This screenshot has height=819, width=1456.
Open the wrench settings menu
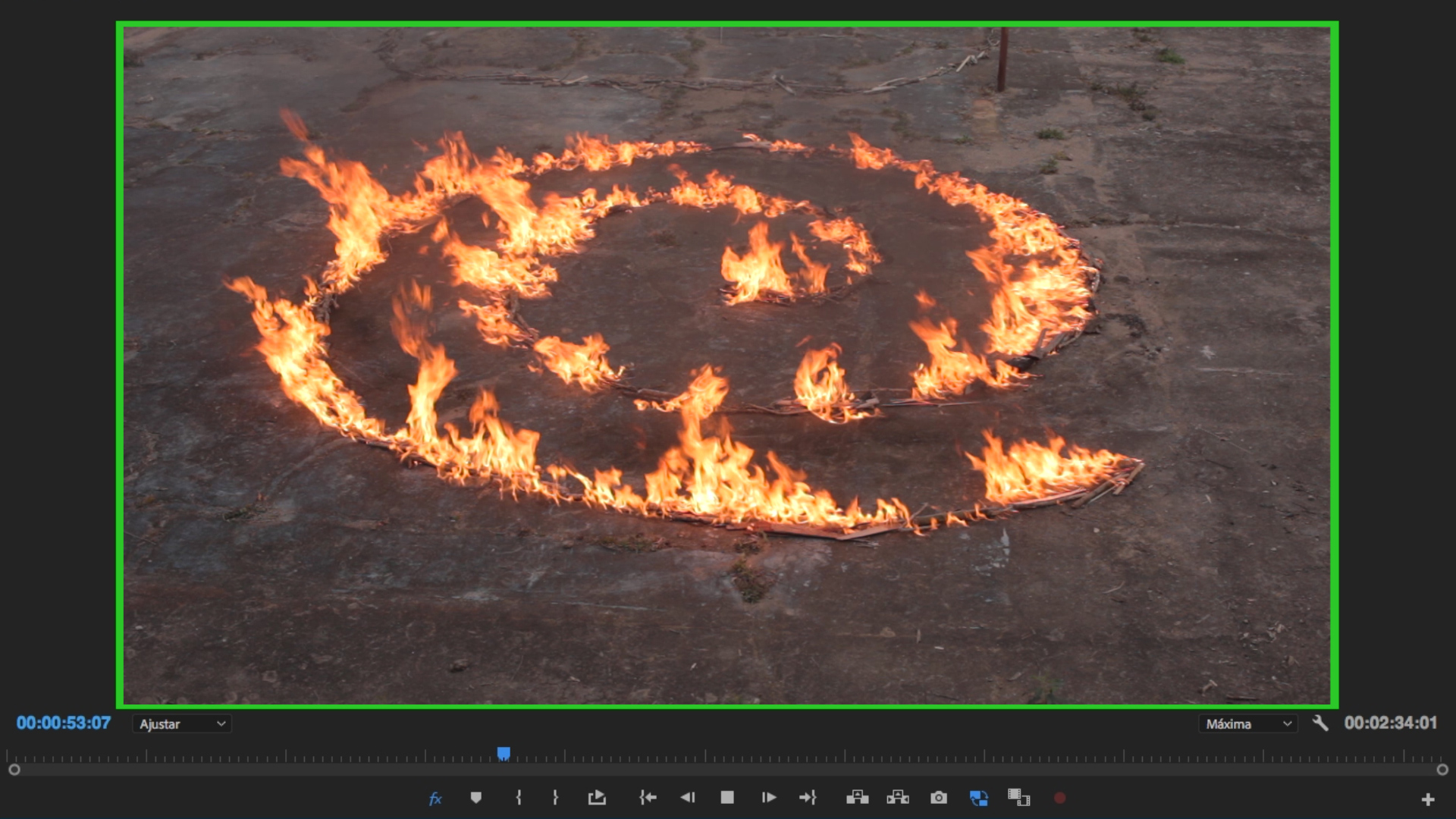pos(1320,723)
